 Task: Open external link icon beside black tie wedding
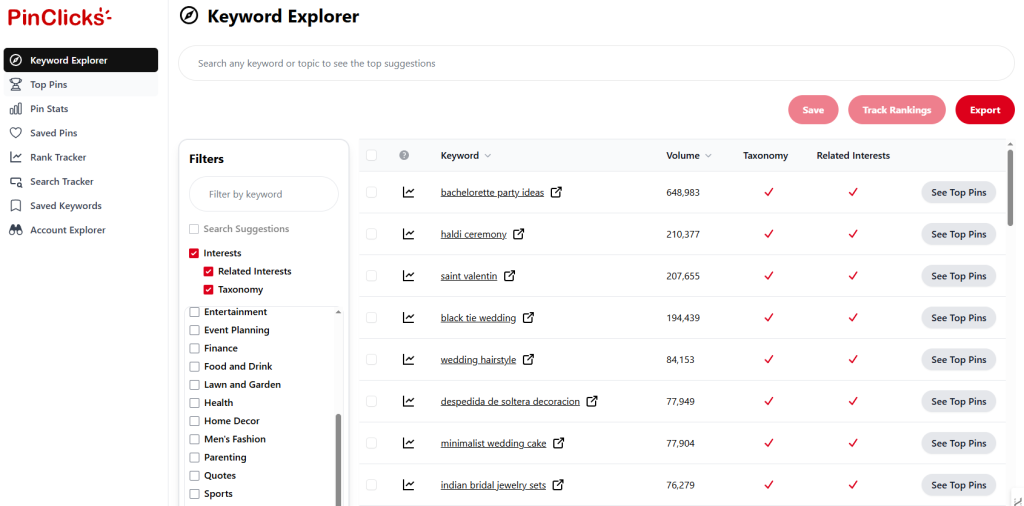(528, 318)
